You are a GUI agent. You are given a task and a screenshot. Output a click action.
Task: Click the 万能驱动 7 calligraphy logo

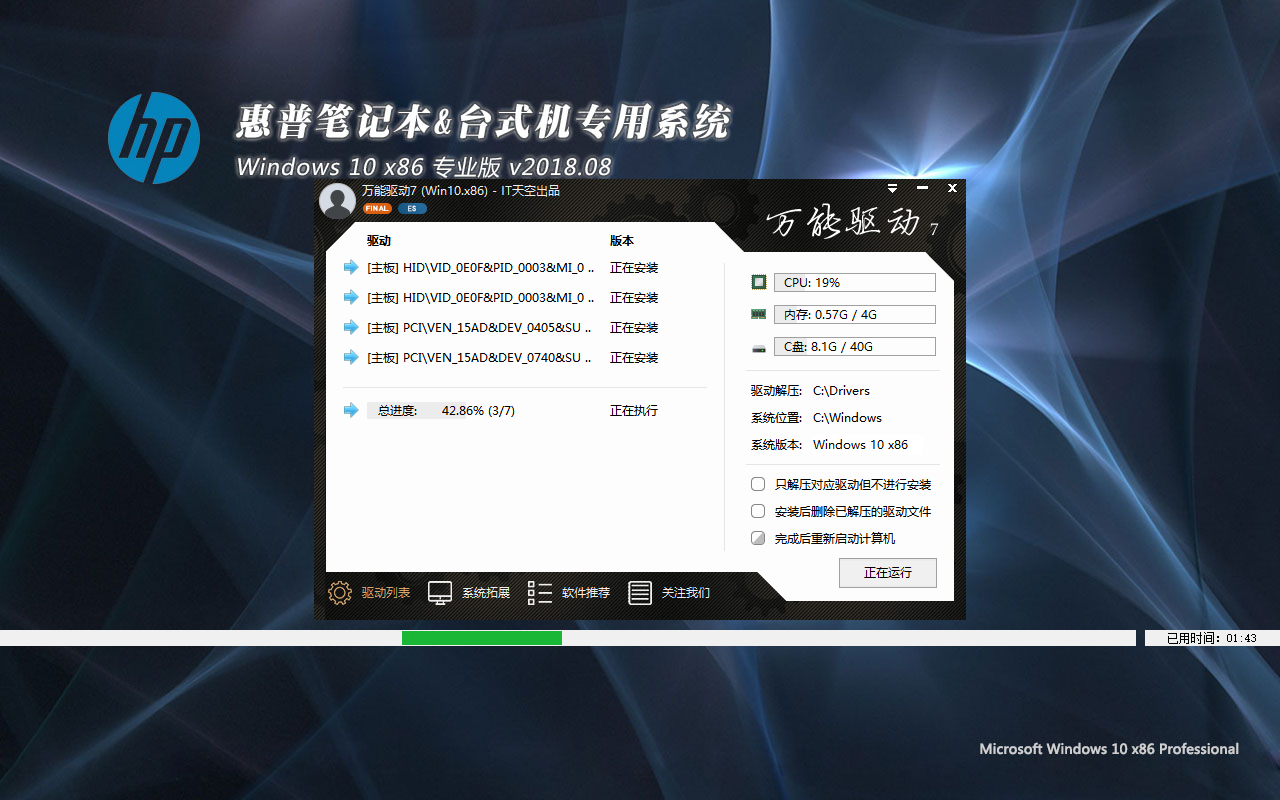point(852,223)
